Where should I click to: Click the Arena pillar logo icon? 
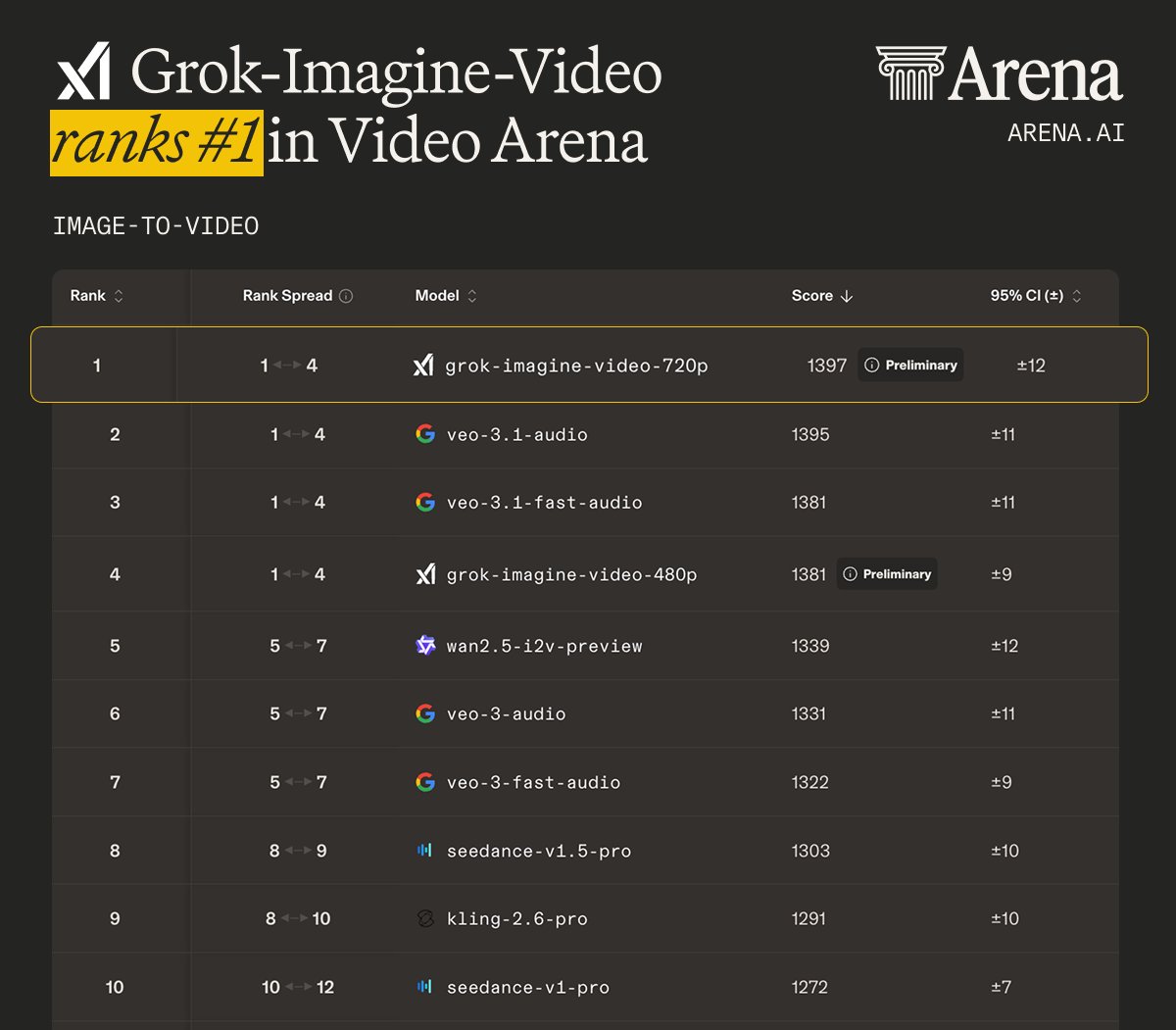click(x=910, y=74)
